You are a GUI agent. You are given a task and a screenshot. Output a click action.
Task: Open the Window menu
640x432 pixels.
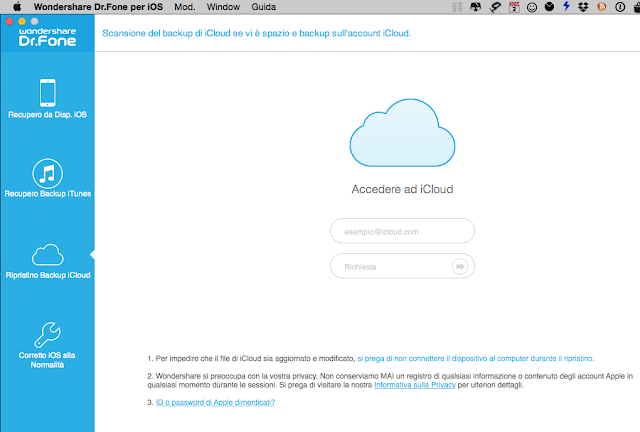pos(223,7)
